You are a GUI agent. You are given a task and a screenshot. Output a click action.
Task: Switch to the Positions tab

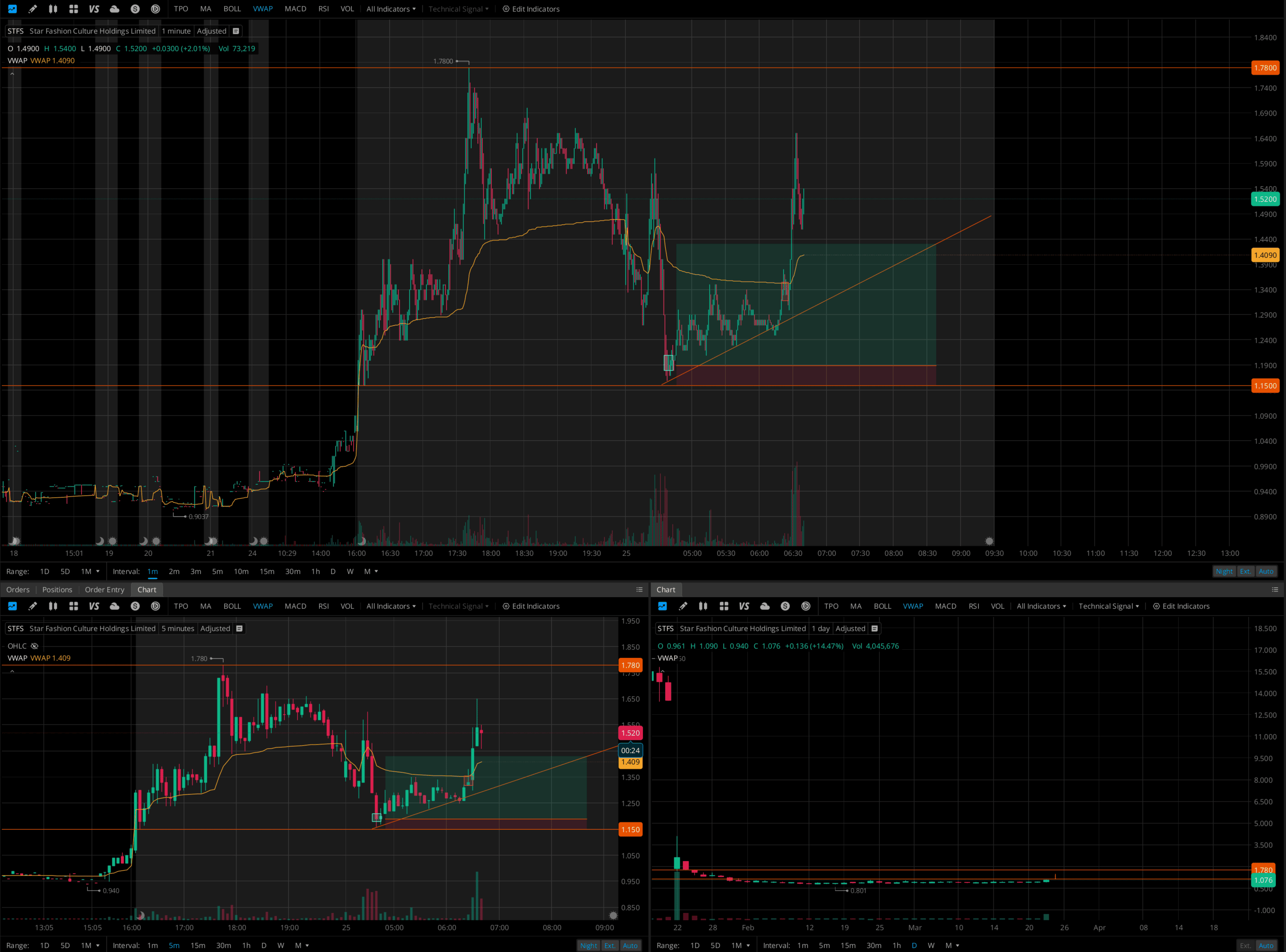pos(57,590)
